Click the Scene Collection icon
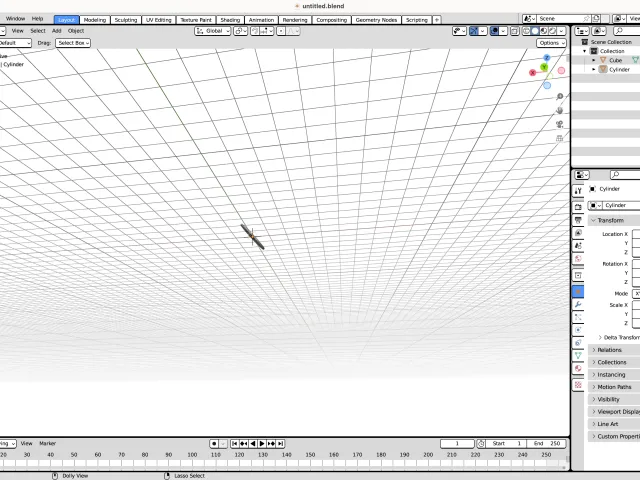640x480 pixels. point(584,42)
